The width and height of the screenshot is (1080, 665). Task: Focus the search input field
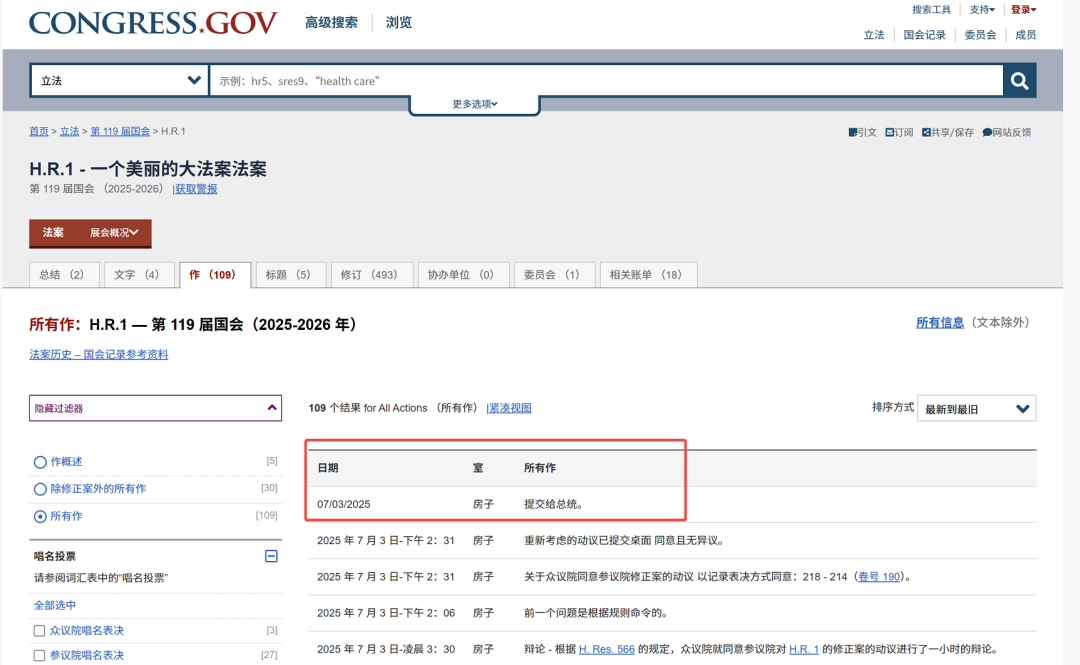606,81
